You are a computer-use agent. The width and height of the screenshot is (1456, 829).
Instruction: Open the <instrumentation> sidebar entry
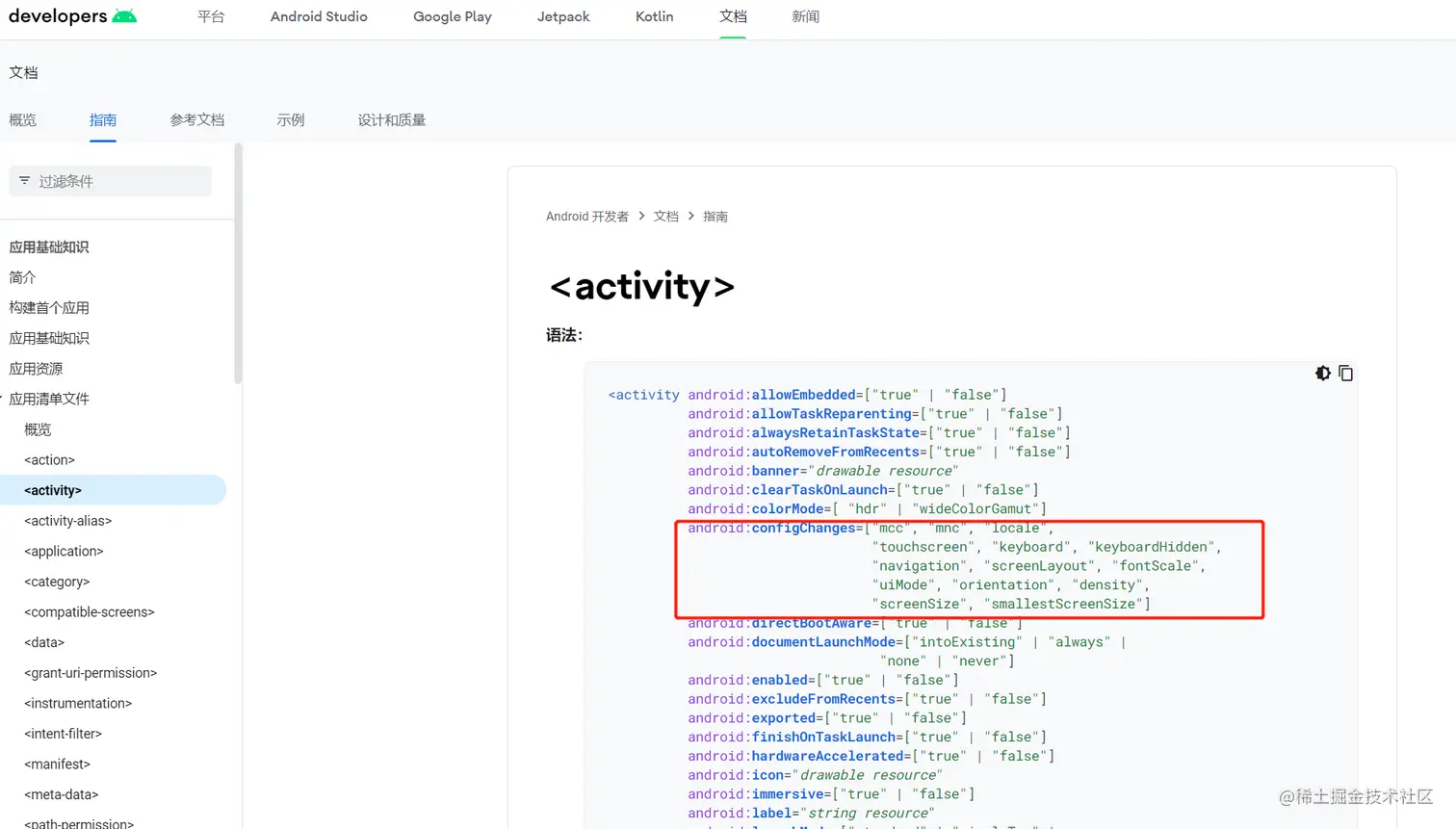[x=78, y=704]
